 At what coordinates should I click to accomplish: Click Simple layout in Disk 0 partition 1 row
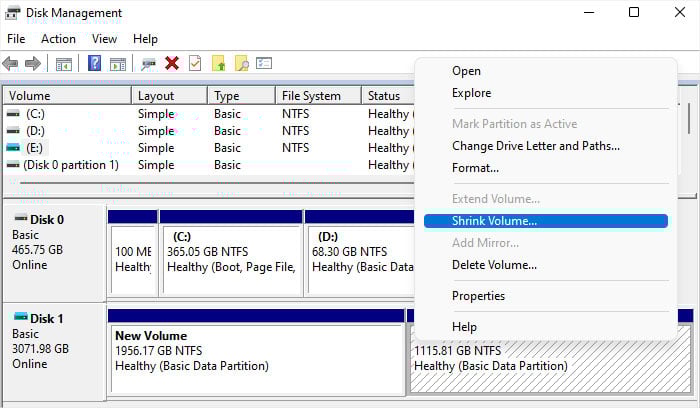[156, 165]
